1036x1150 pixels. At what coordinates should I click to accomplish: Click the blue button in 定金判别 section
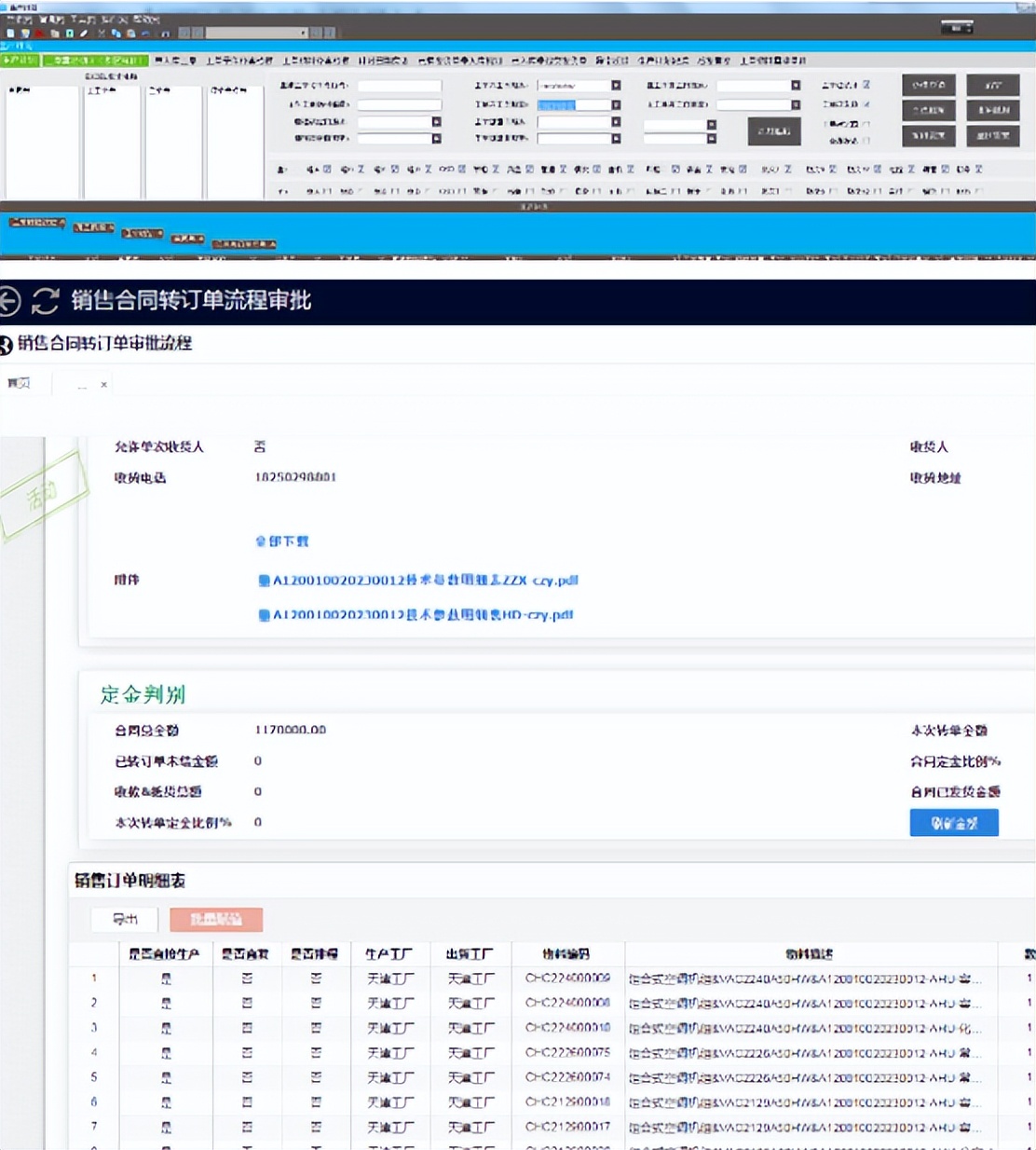(954, 823)
